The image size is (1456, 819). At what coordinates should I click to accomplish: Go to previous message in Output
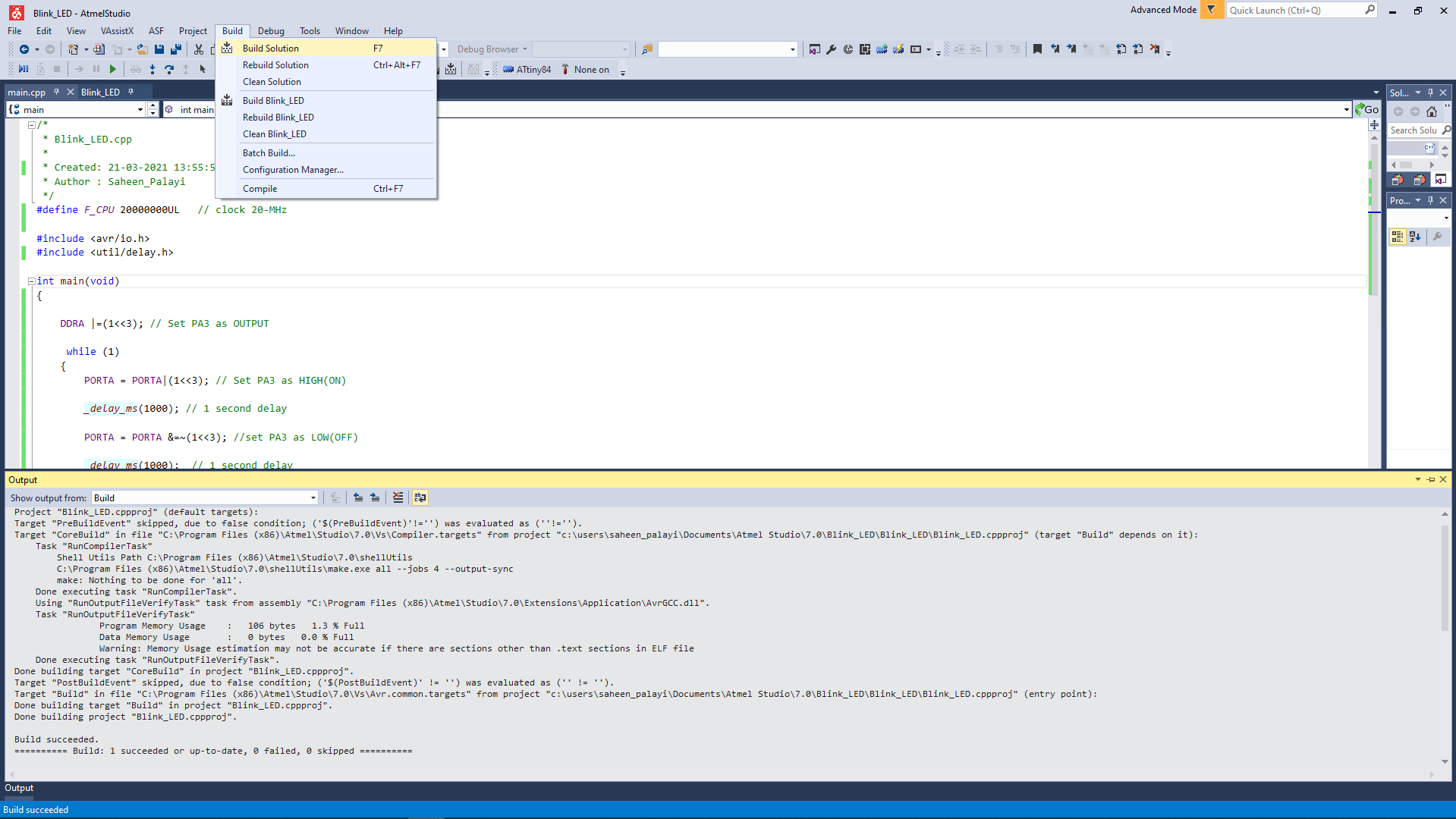[x=358, y=498]
